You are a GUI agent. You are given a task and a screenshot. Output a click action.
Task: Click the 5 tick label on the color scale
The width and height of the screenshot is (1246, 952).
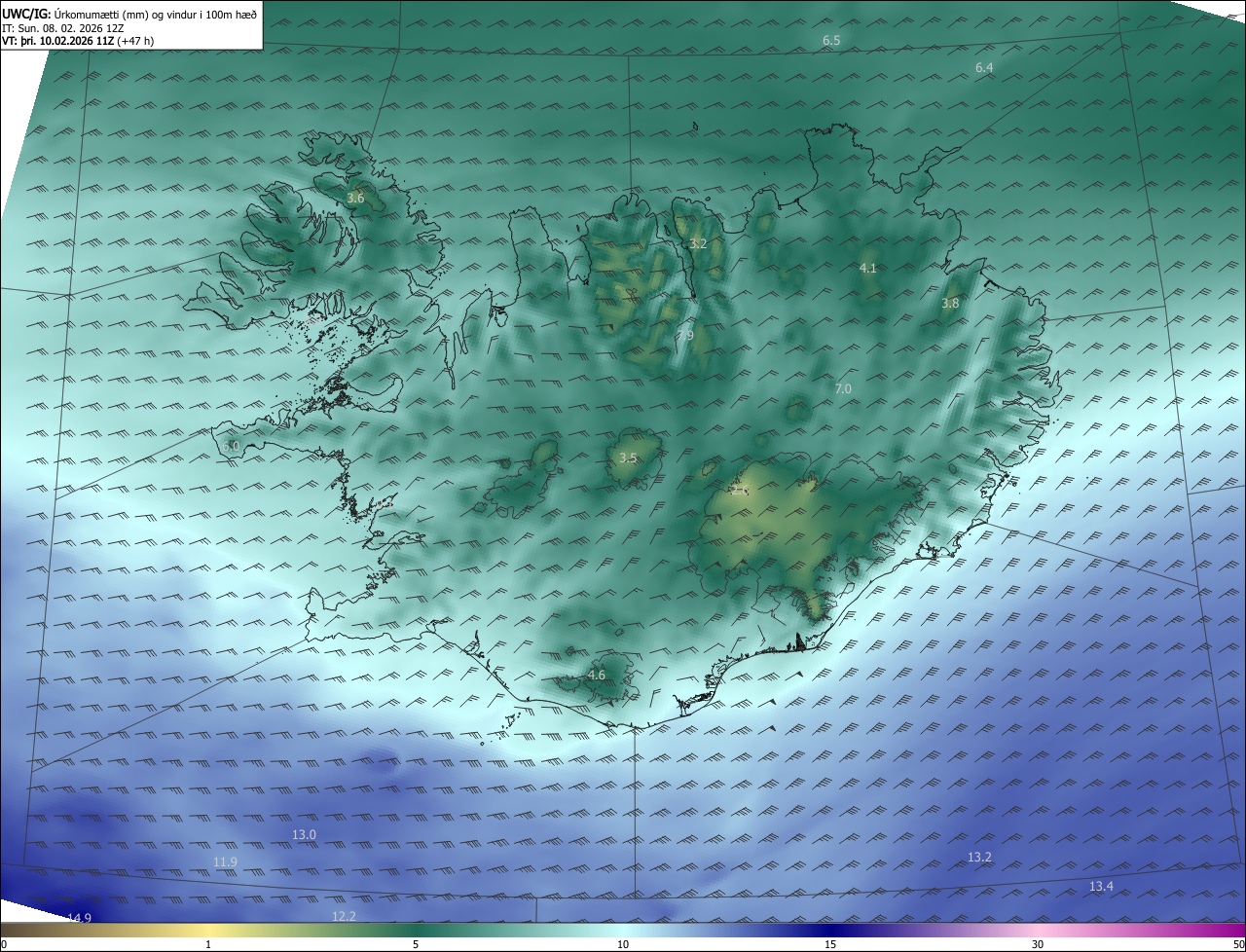coord(416,944)
